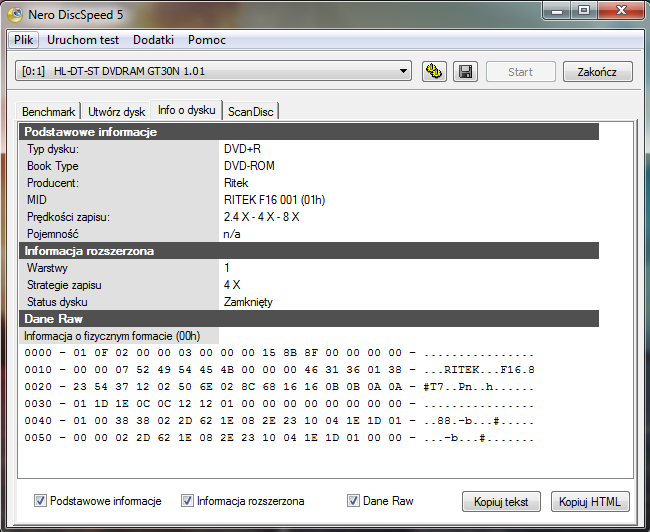The height and width of the screenshot is (532, 650).
Task: Click the floppy disk save icon
Action: tap(465, 72)
